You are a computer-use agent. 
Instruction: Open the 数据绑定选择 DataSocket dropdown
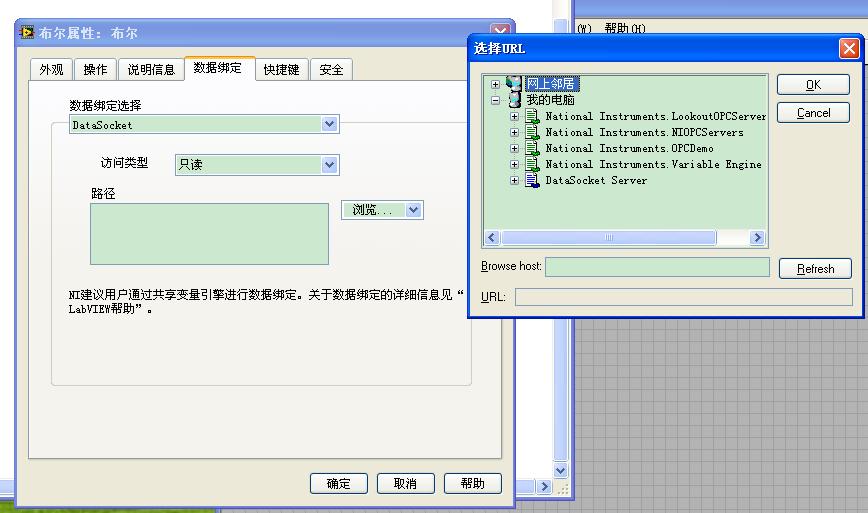pos(329,124)
